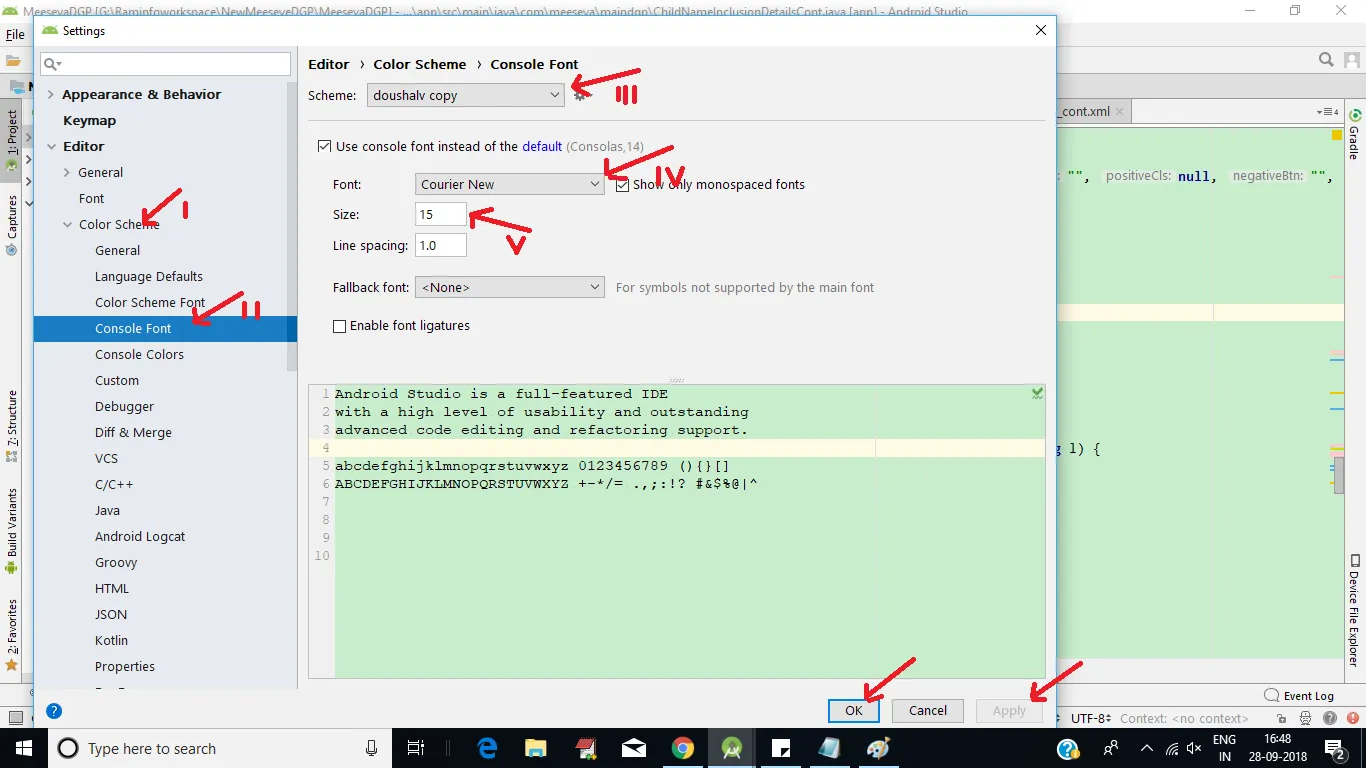
Task: Open scheme actions gear next to Scheme dropdown
Action: click(579, 96)
